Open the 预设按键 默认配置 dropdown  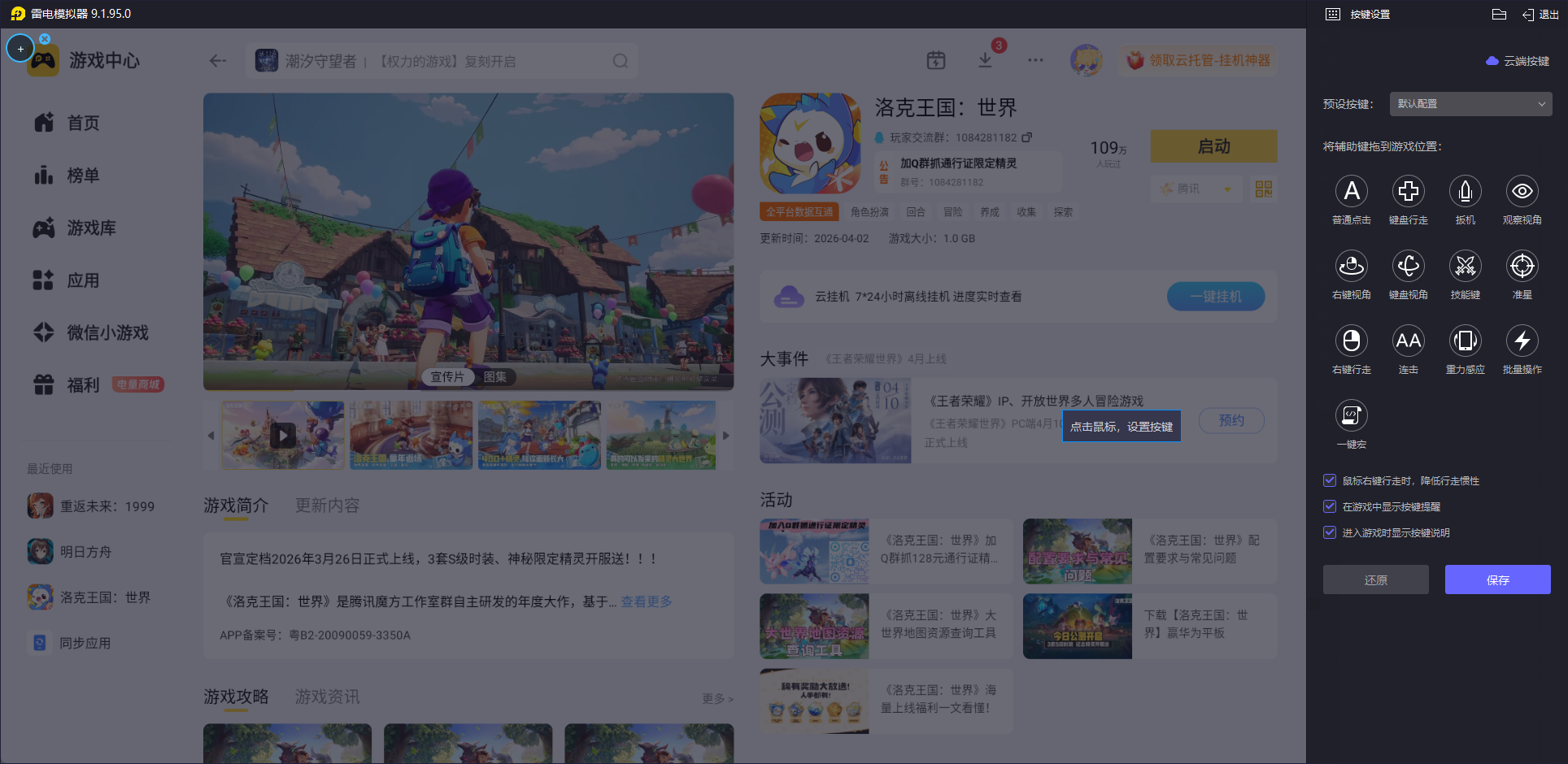click(x=1470, y=104)
